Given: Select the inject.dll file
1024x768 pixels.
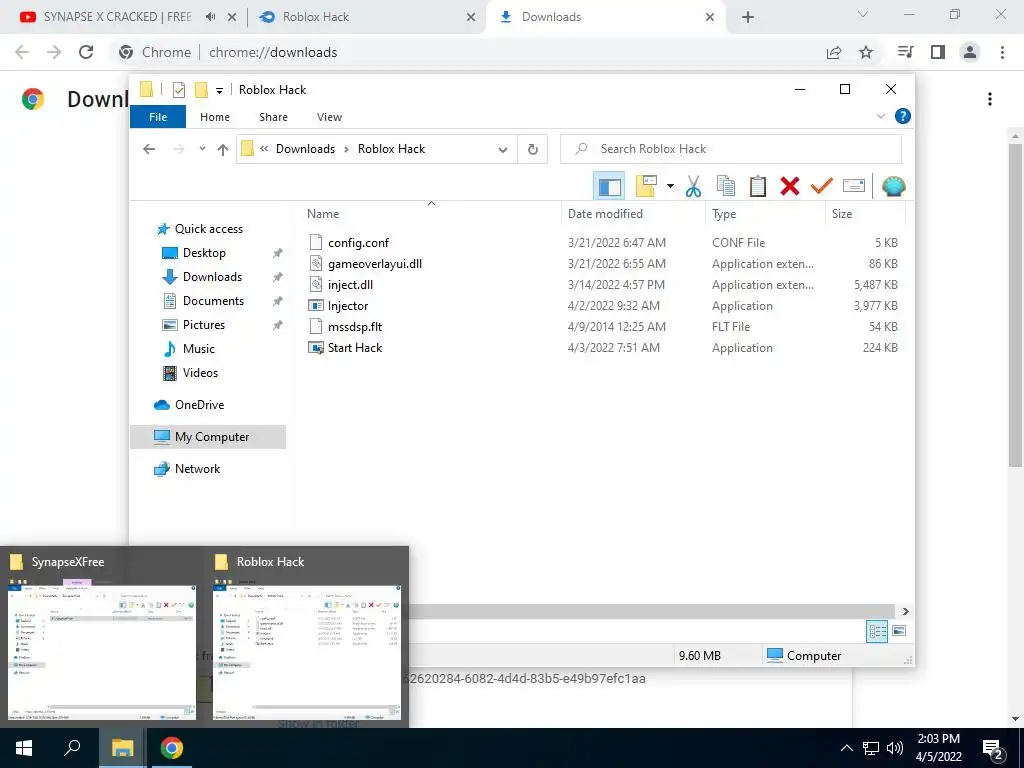Looking at the screenshot, I should coord(350,285).
